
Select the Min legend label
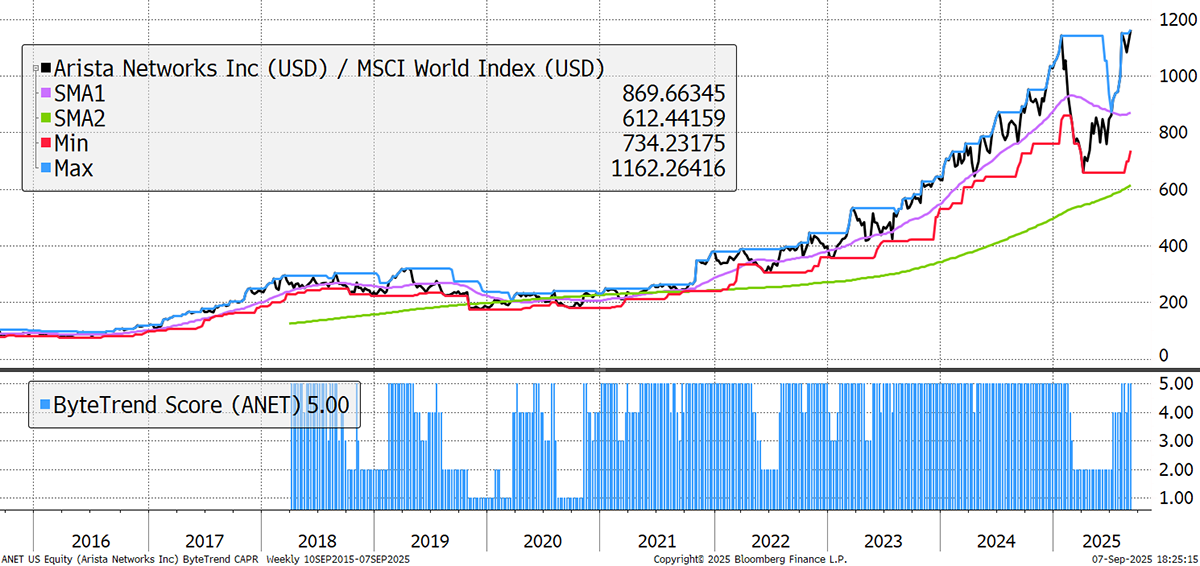(x=73, y=144)
